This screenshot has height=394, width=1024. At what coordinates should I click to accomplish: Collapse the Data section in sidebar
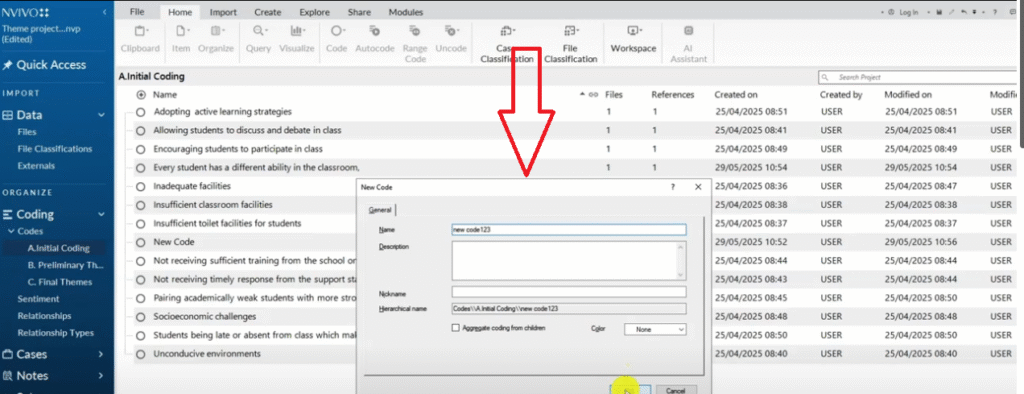(x=101, y=115)
